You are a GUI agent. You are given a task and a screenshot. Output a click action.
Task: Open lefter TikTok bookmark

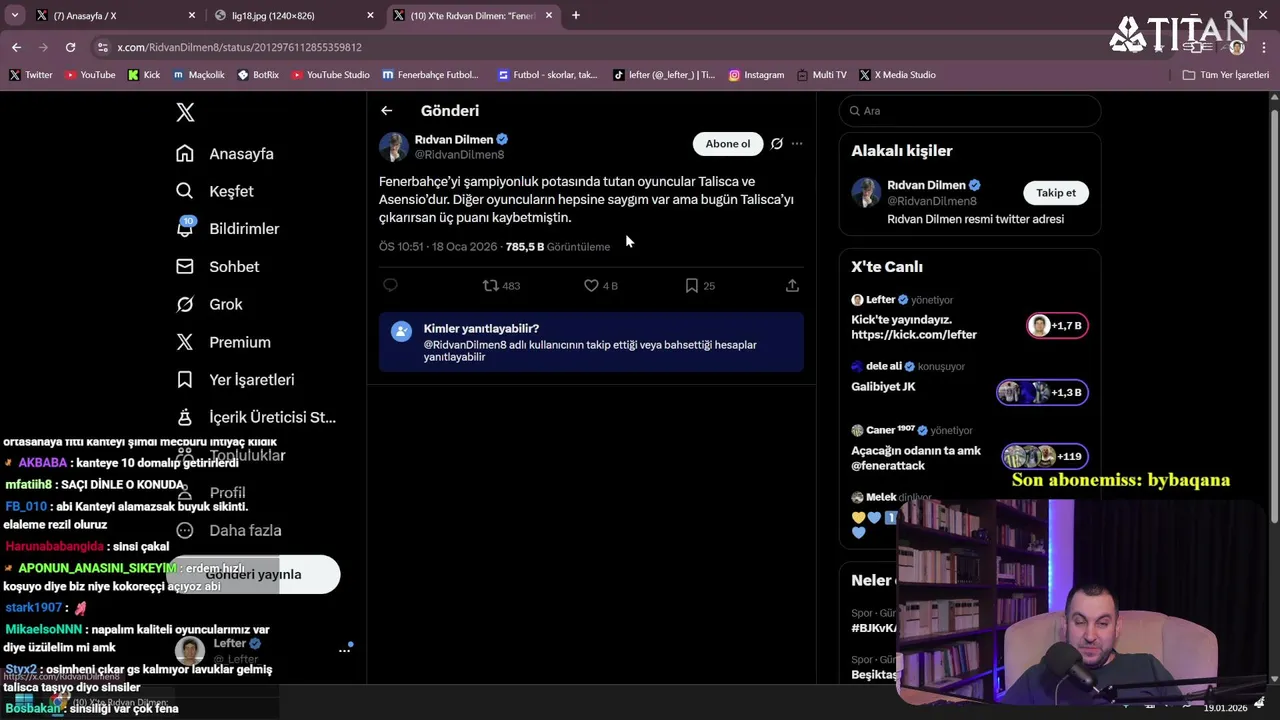click(x=664, y=75)
